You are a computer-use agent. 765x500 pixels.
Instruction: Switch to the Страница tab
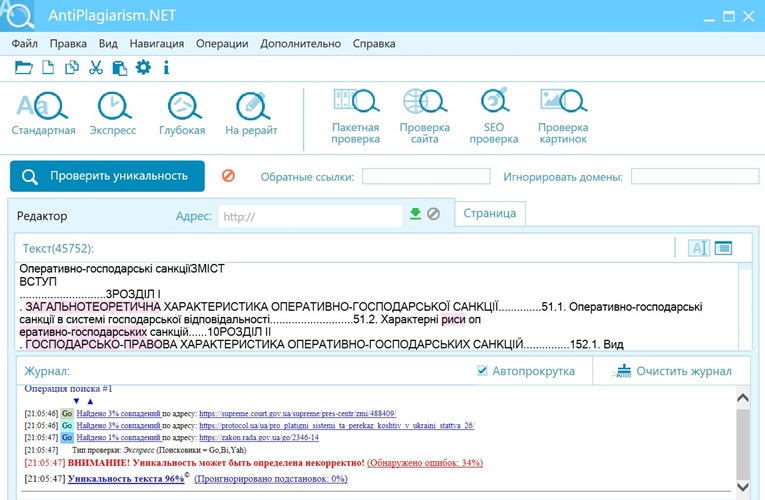pos(490,213)
